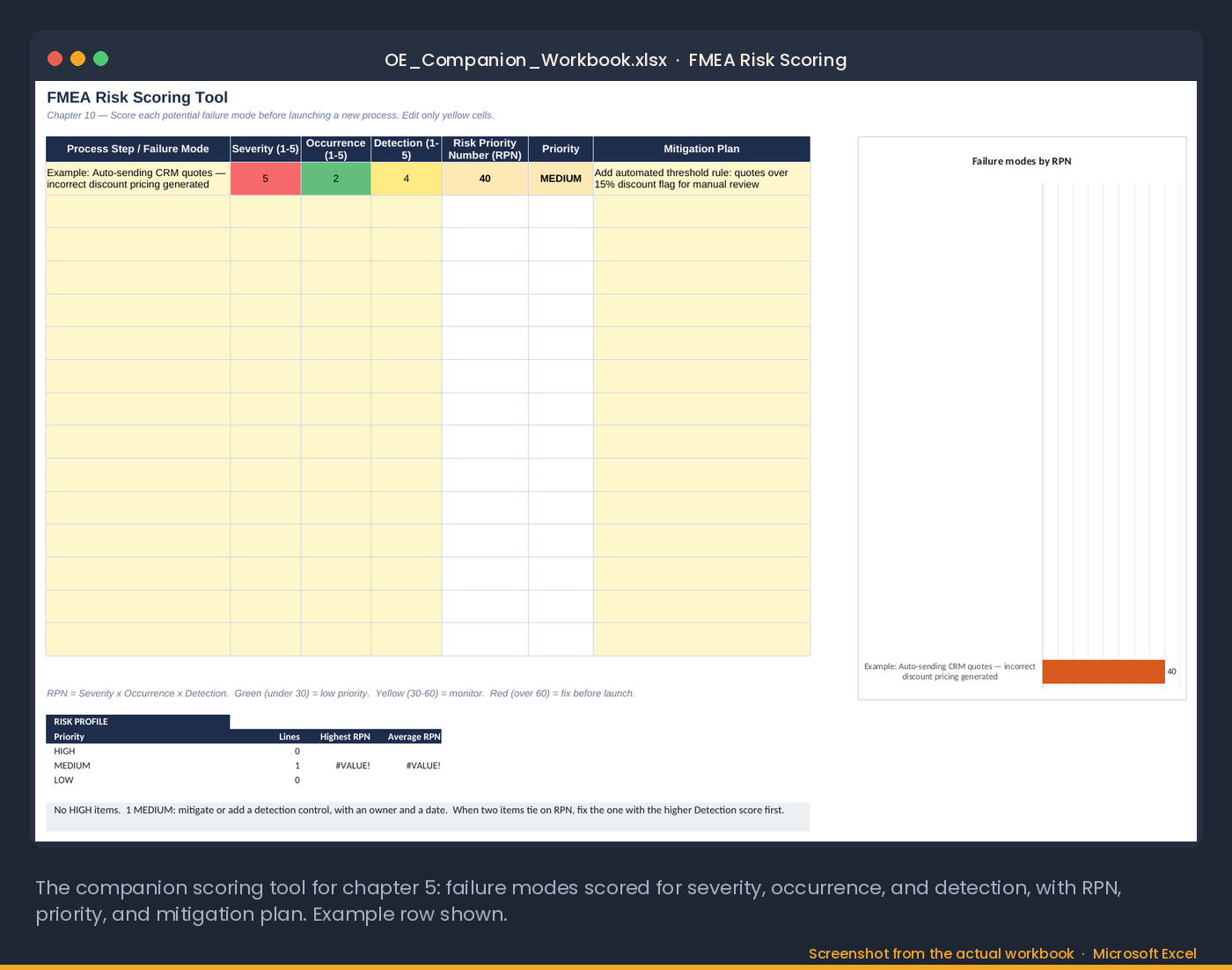Screen dimensions: 1232x970
Task: Click the #VALUE! error under Average RPN
Action: pos(423,766)
